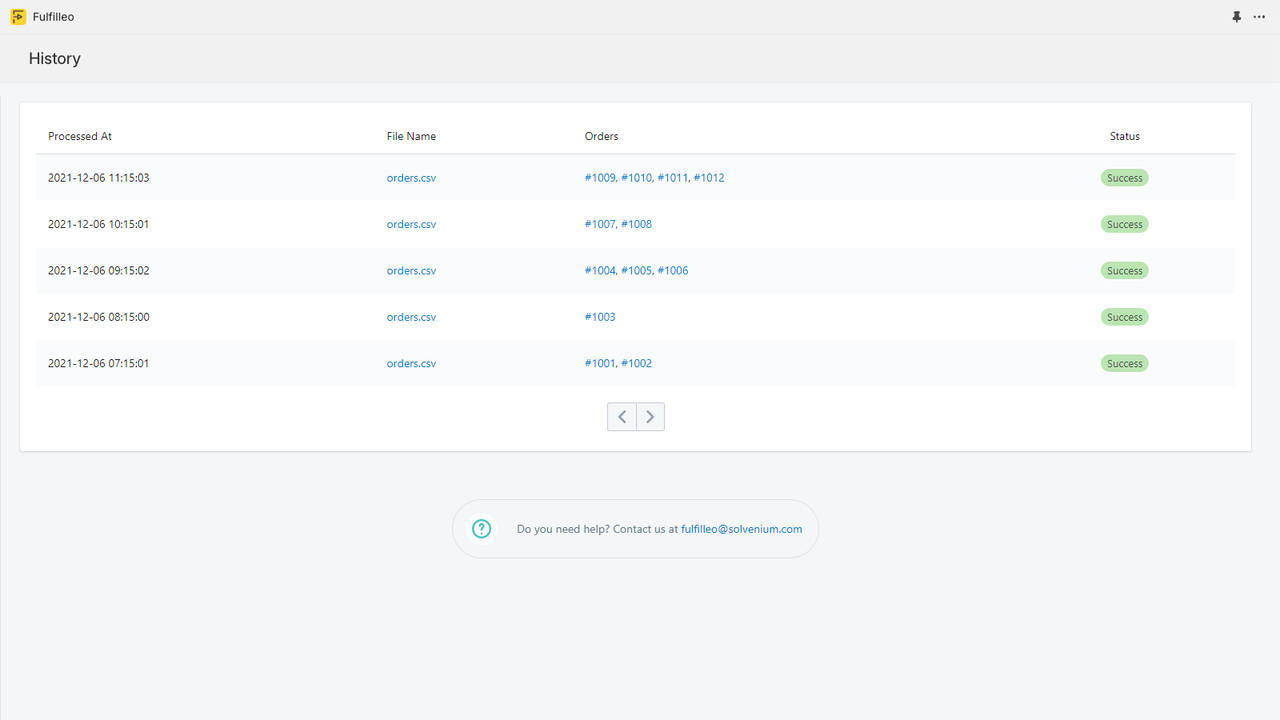The image size is (1280, 720).
Task: Click the History page title
Action: point(54,58)
